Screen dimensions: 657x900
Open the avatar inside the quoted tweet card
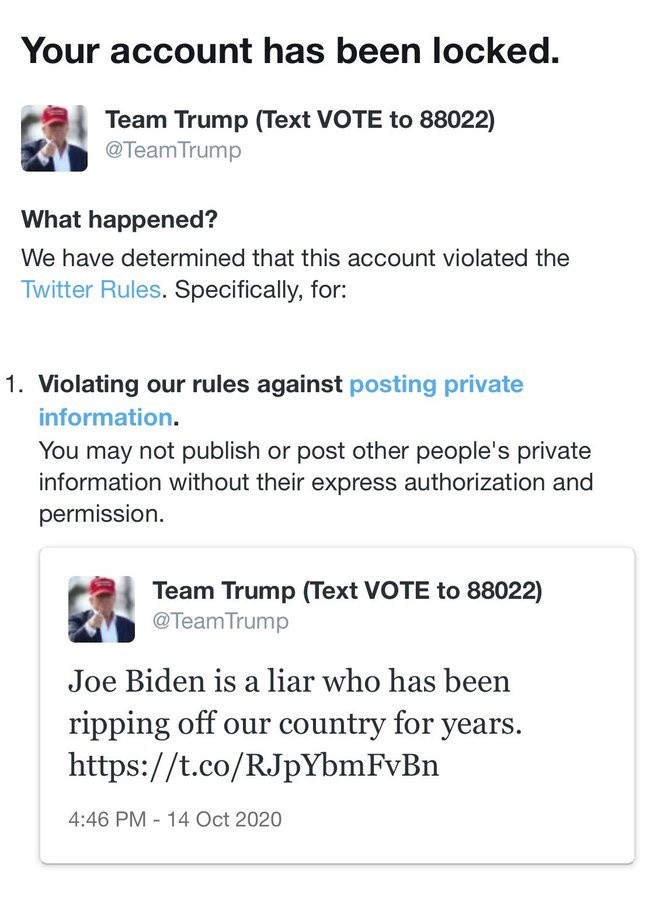coord(101,608)
